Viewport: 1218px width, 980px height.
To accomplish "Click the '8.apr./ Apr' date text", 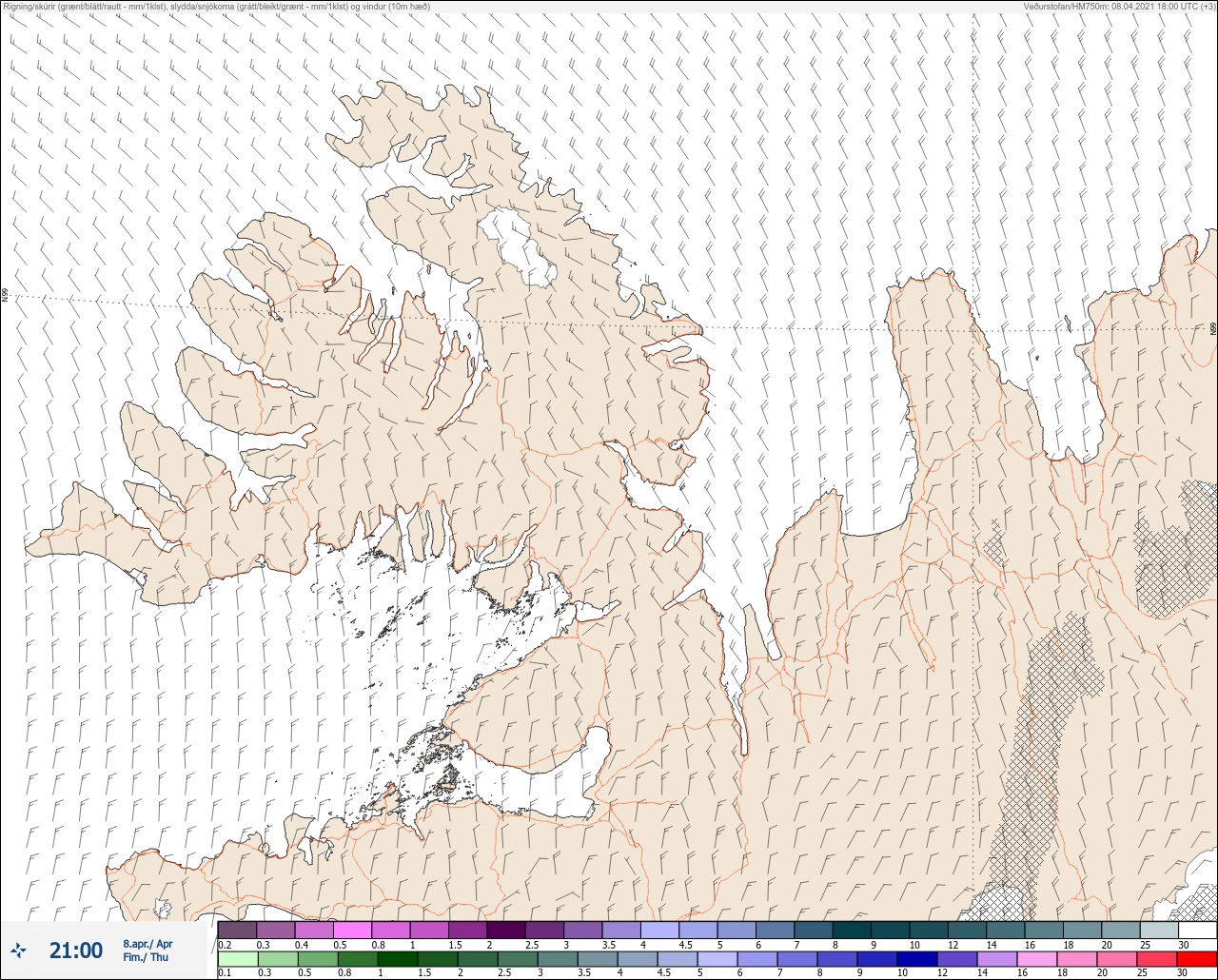I will (147, 944).
